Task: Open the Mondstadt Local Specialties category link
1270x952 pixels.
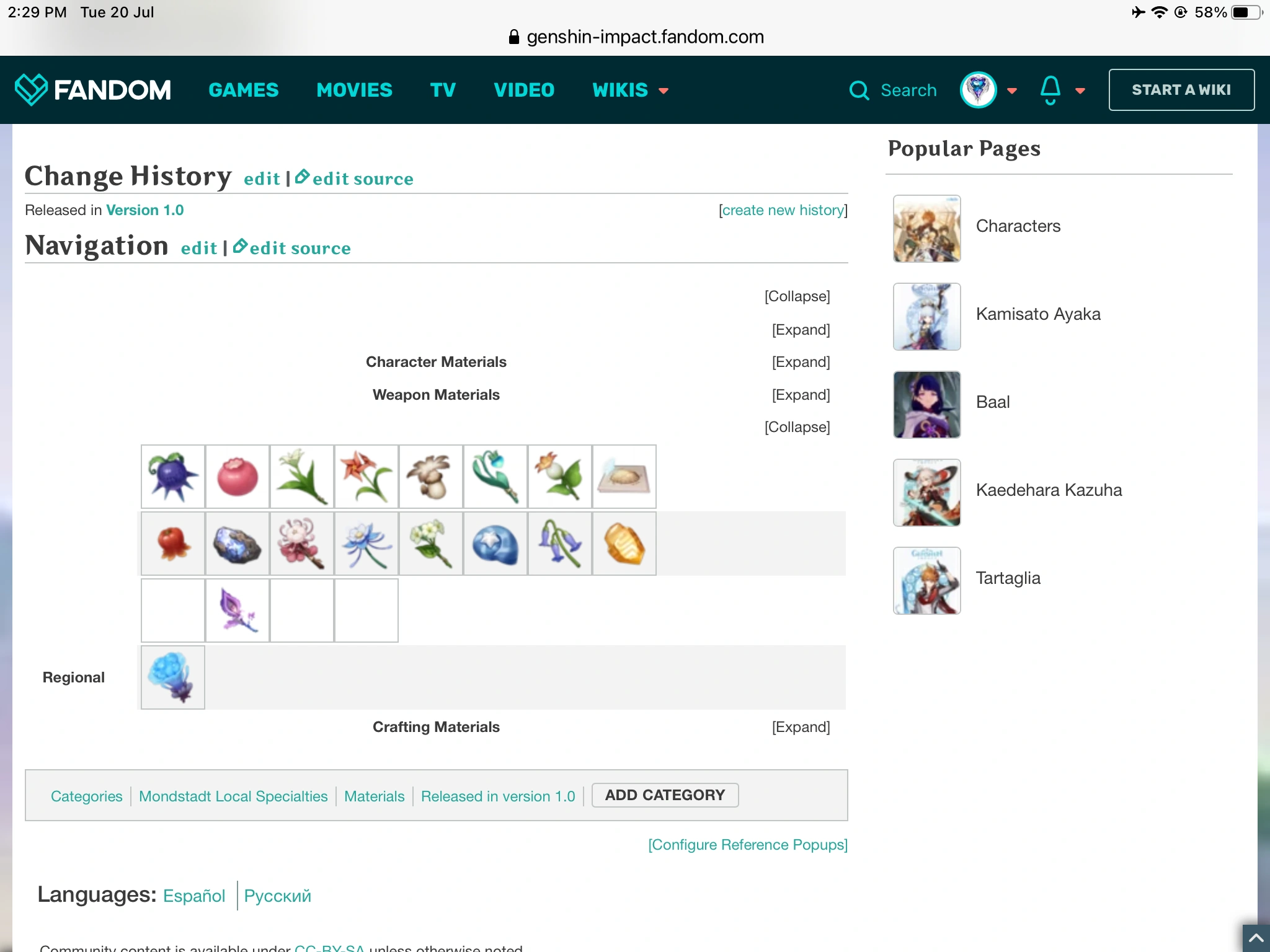Action: (233, 796)
